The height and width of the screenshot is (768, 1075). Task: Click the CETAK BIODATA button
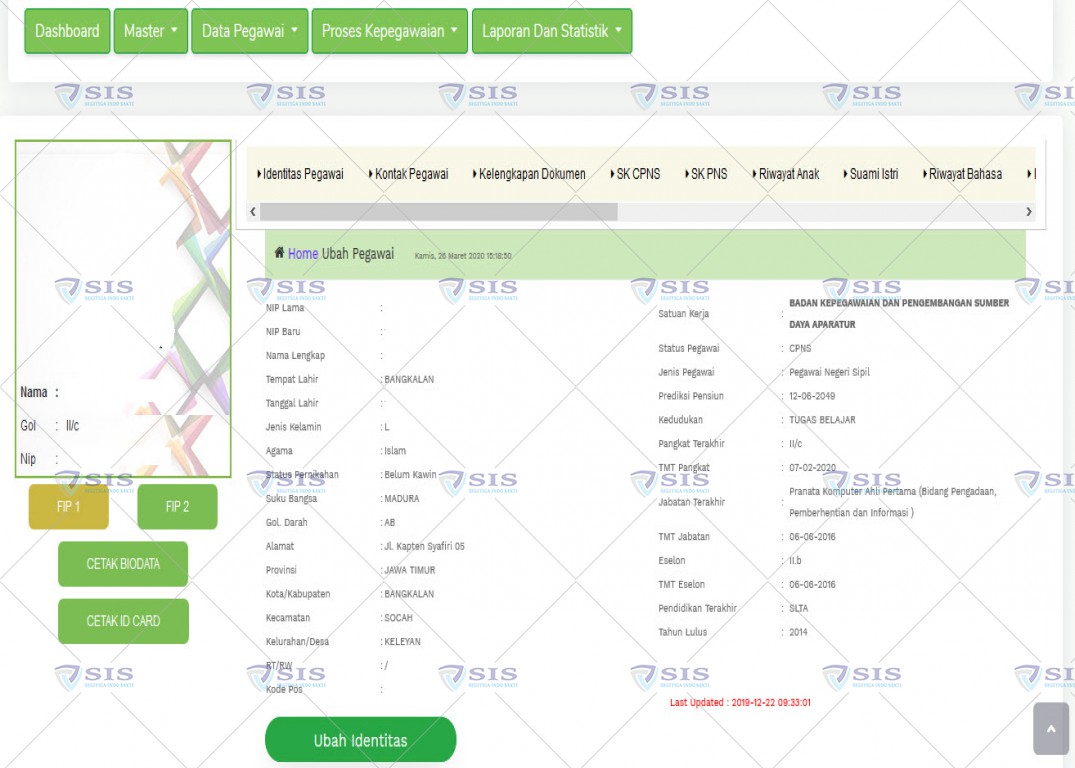(123, 564)
